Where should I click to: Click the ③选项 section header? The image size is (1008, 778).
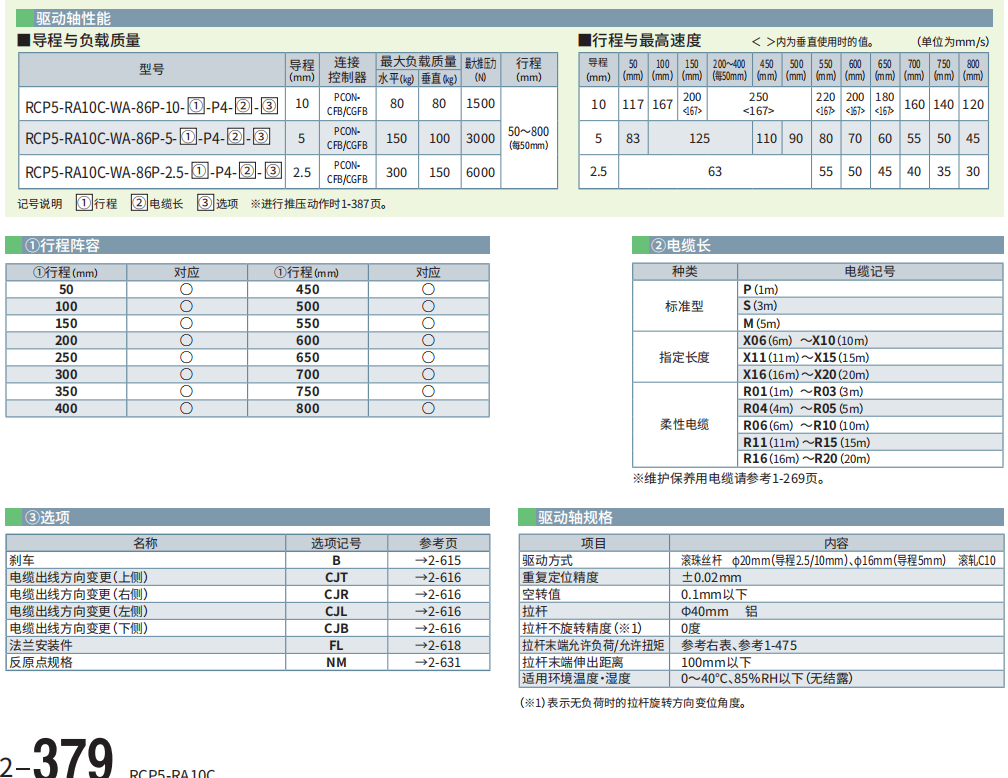click(x=248, y=517)
